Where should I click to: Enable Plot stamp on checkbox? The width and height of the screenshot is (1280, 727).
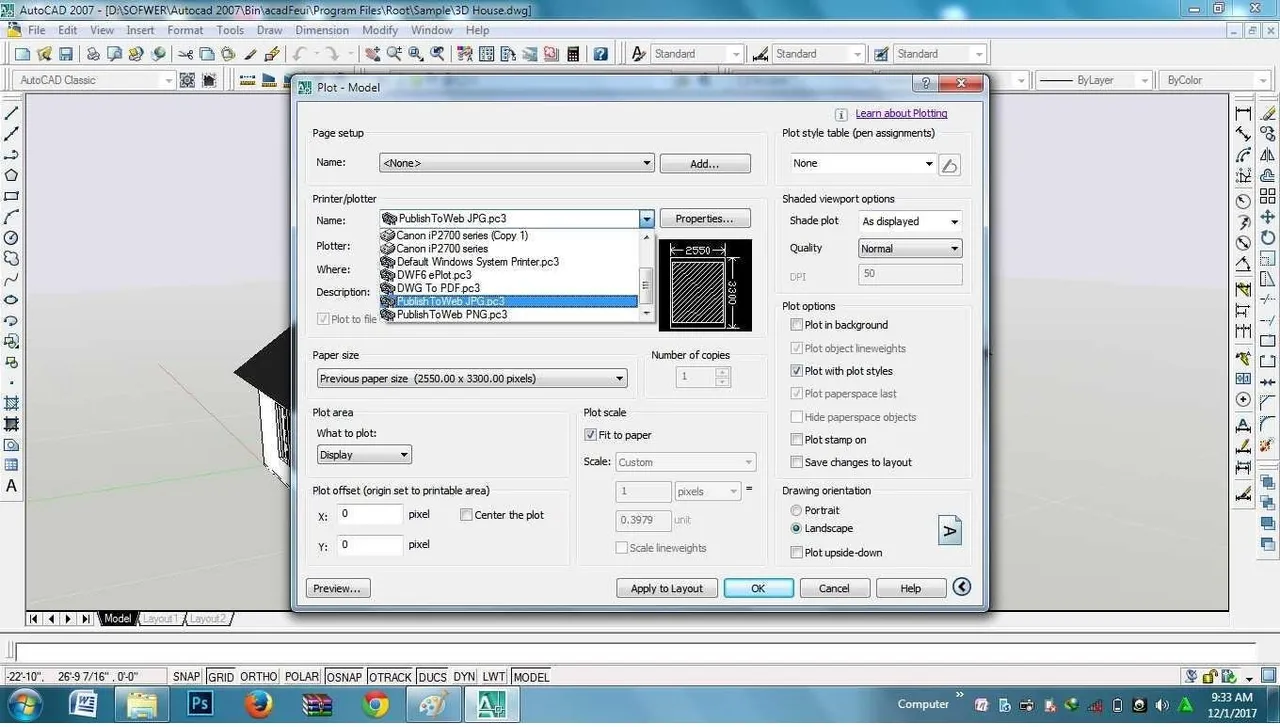click(x=797, y=440)
